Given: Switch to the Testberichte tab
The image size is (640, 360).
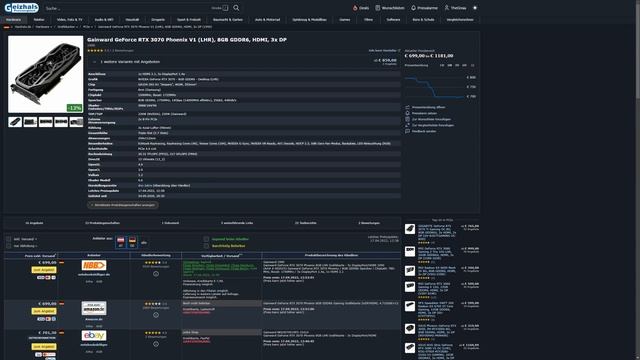Looking at the screenshot, I should tap(306, 223).
